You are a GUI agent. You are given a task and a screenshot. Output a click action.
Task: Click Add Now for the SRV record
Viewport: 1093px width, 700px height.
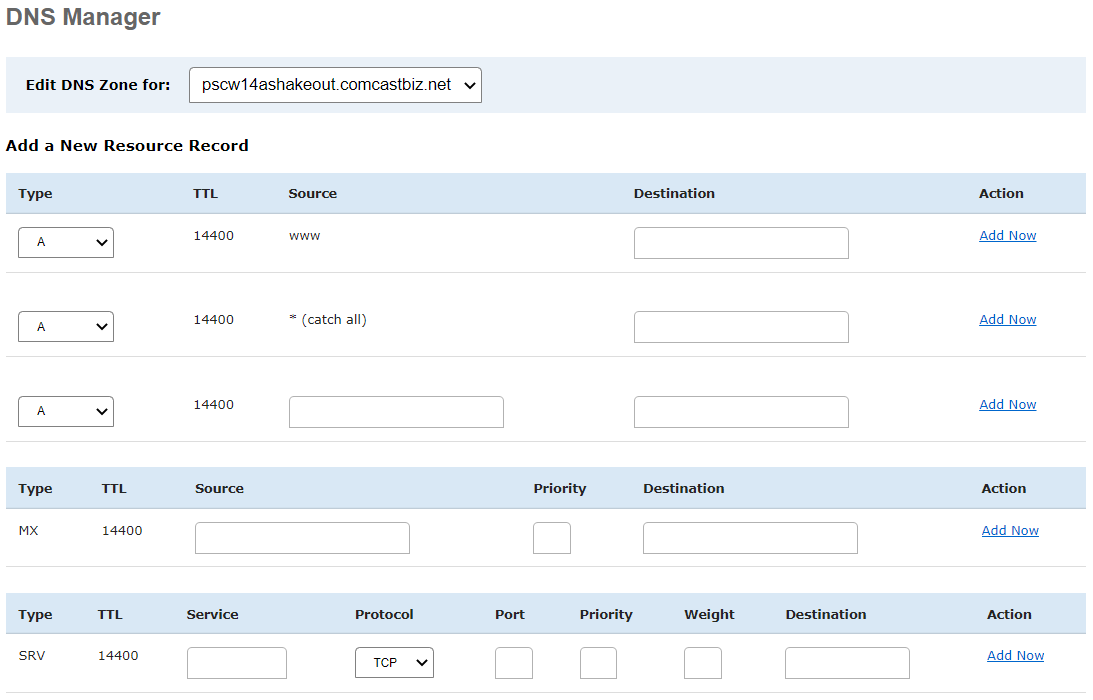click(1015, 655)
